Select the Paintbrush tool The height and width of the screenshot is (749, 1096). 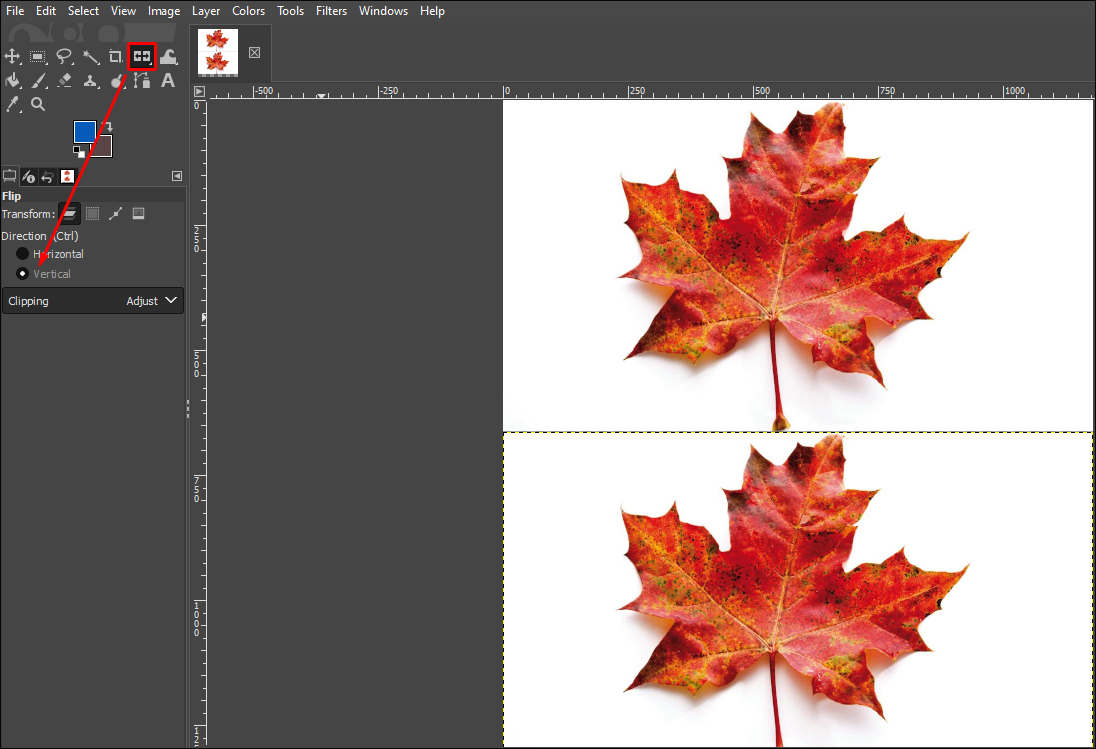(x=38, y=80)
